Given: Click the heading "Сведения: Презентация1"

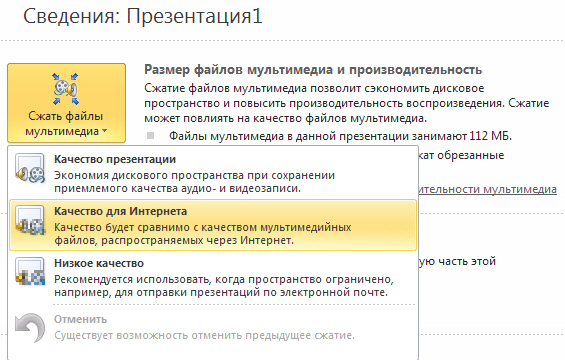Looking at the screenshot, I should coord(143,16).
